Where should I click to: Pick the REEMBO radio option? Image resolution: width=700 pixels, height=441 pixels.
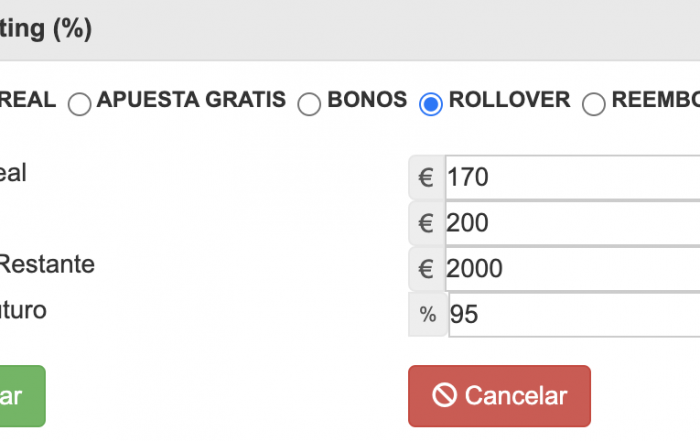tap(594, 104)
